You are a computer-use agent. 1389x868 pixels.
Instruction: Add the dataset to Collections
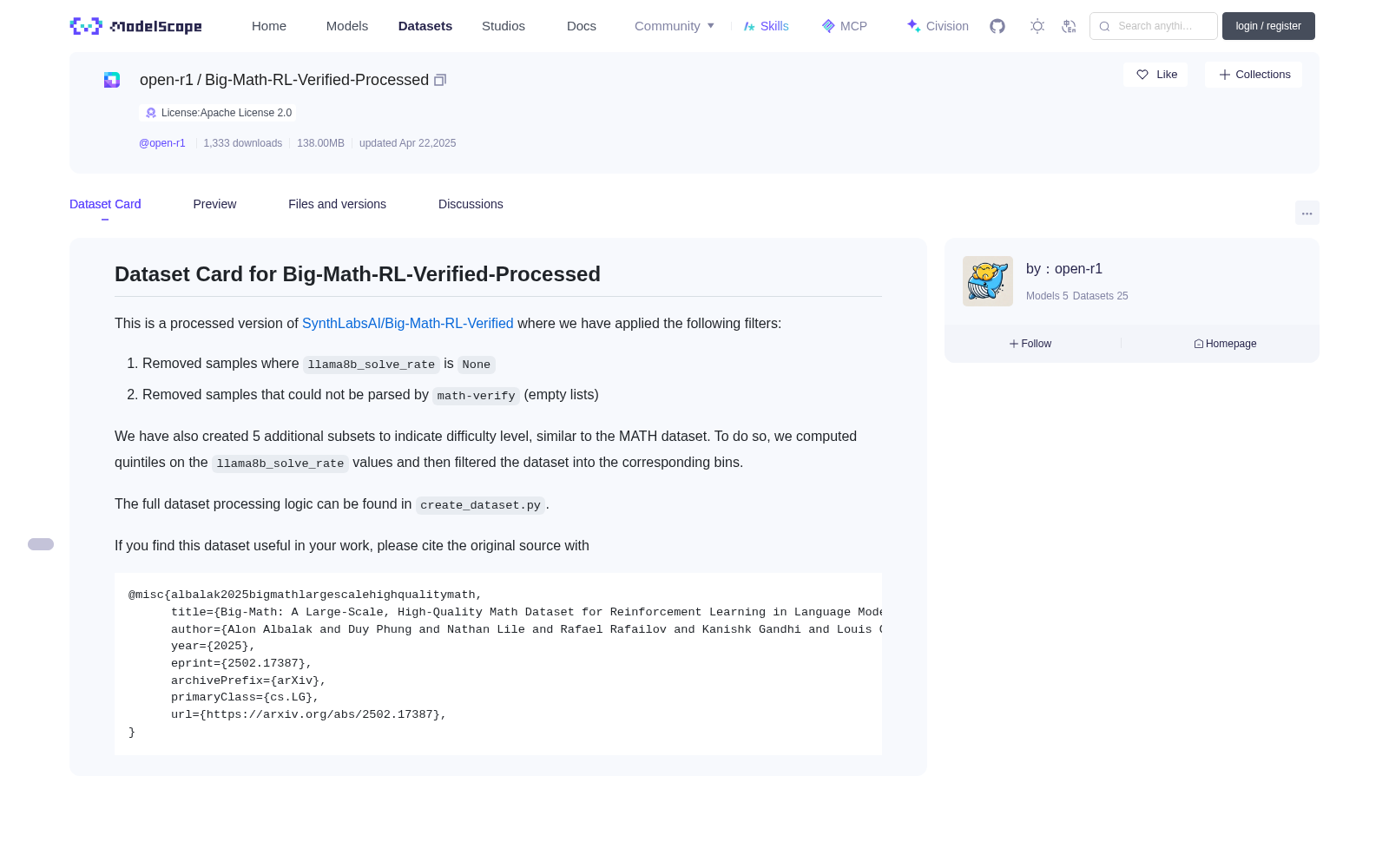point(1254,75)
